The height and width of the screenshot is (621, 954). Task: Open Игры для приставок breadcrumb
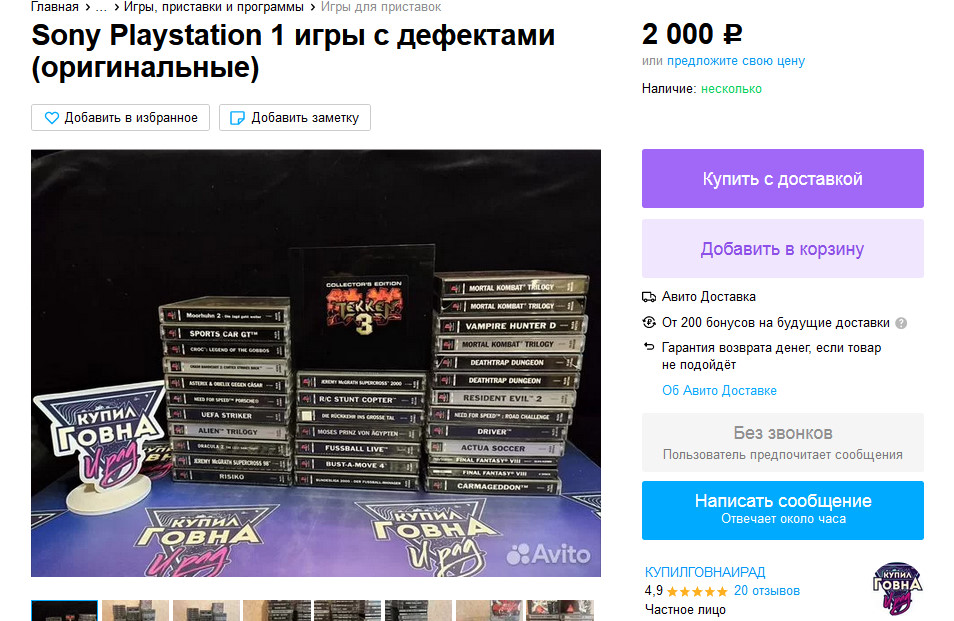(x=381, y=7)
